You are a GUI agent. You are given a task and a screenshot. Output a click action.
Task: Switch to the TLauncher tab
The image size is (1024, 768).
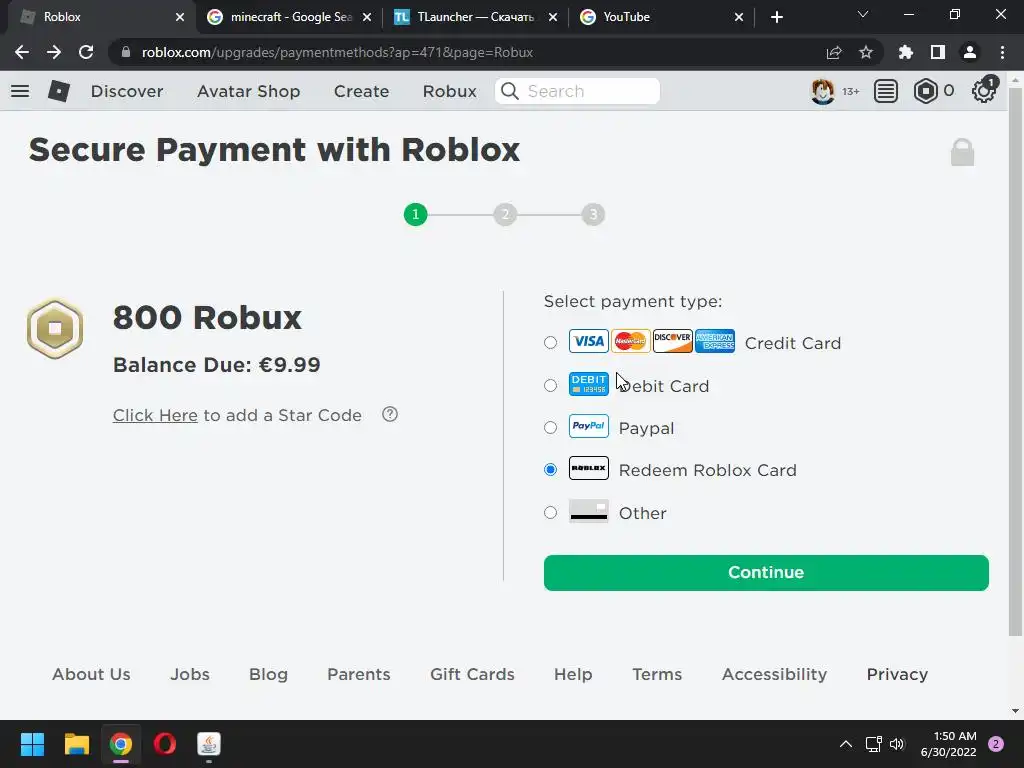(475, 17)
